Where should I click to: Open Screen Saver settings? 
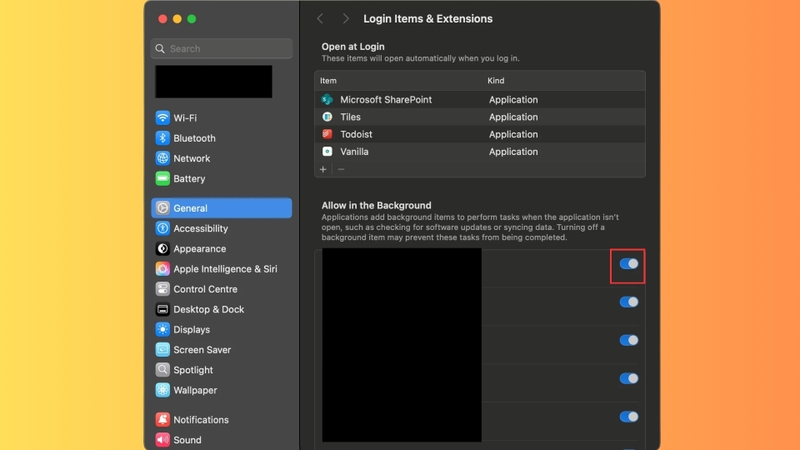(x=221, y=349)
